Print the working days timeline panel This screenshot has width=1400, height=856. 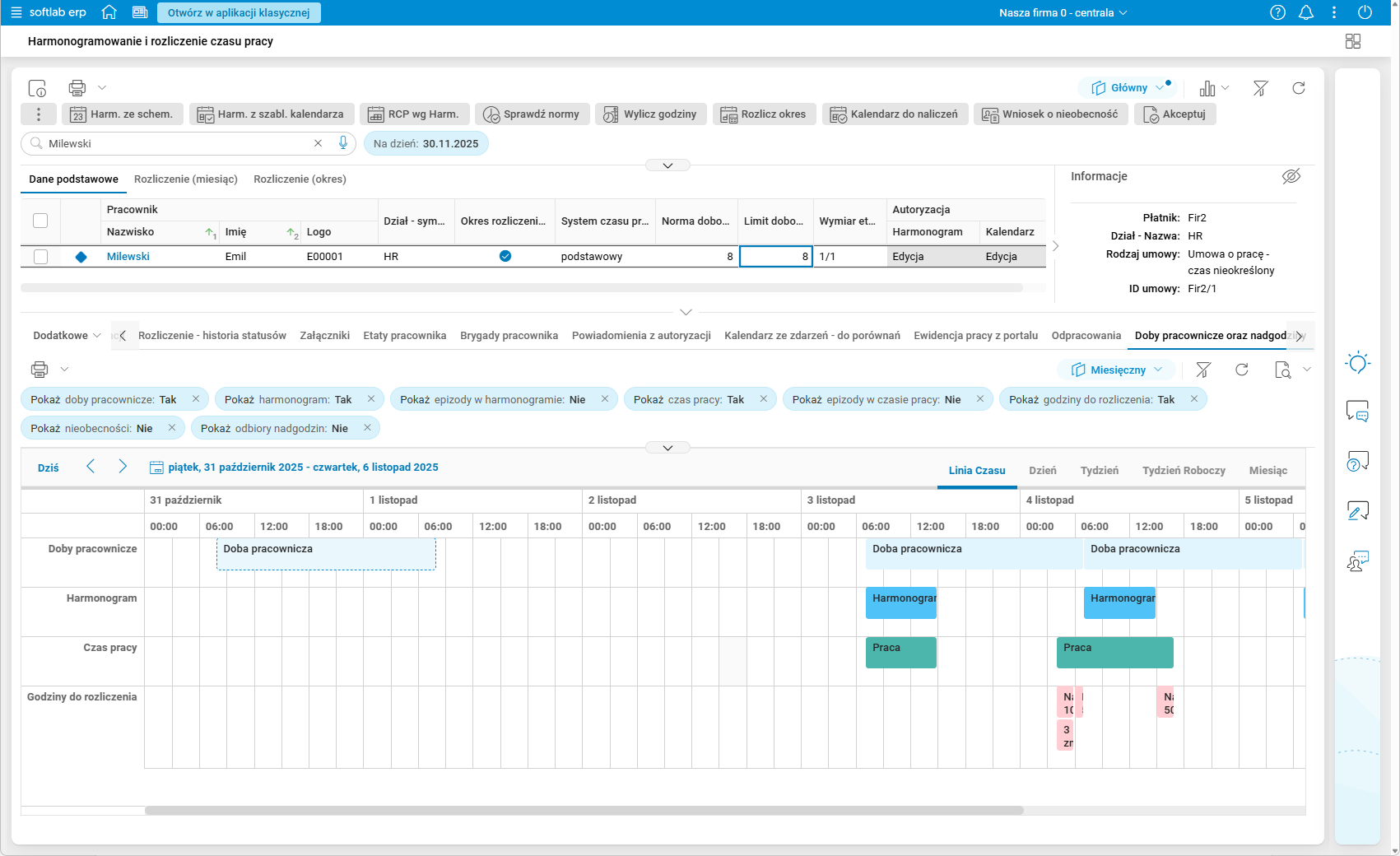pos(40,370)
